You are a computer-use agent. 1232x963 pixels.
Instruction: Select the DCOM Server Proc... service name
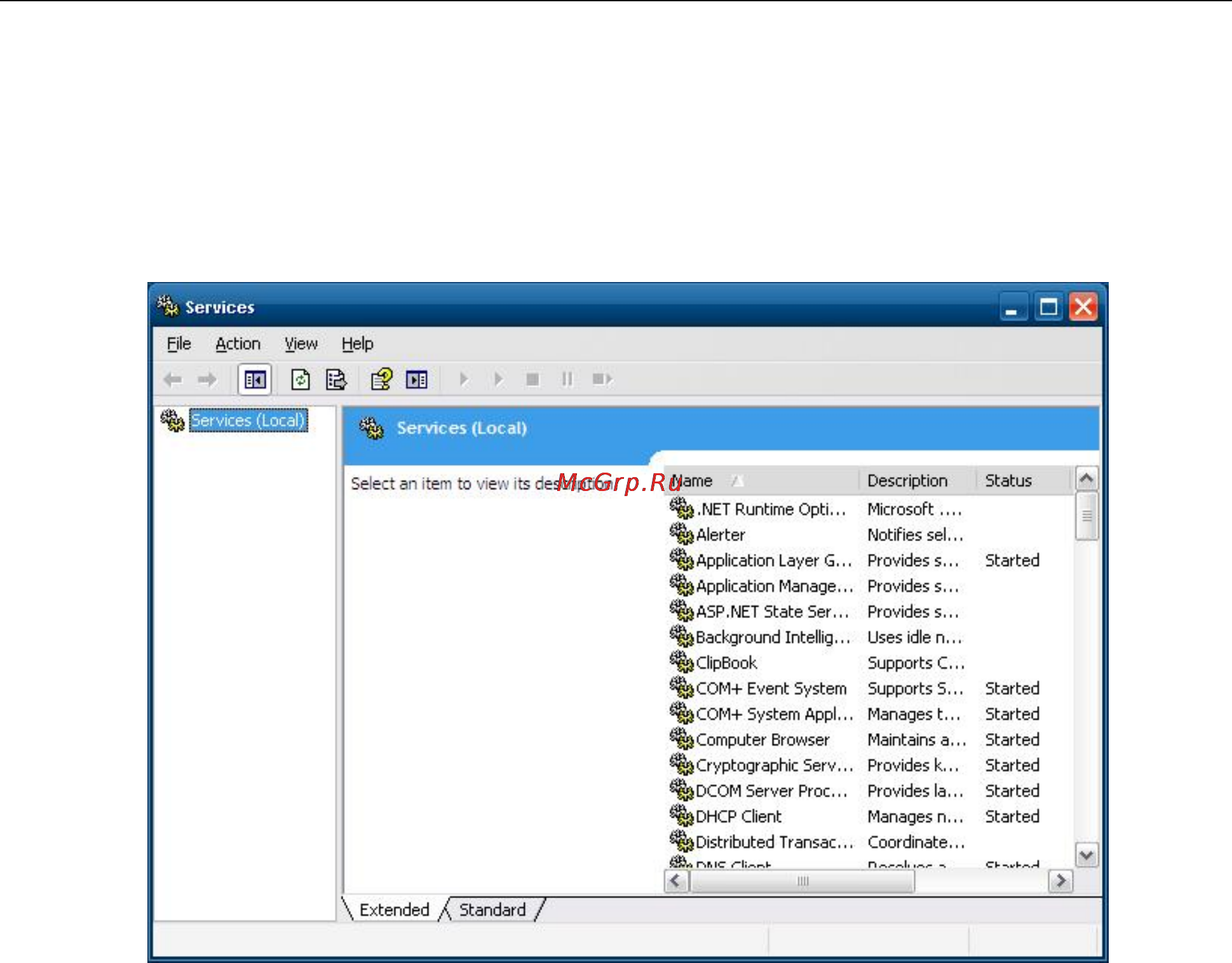point(771,791)
